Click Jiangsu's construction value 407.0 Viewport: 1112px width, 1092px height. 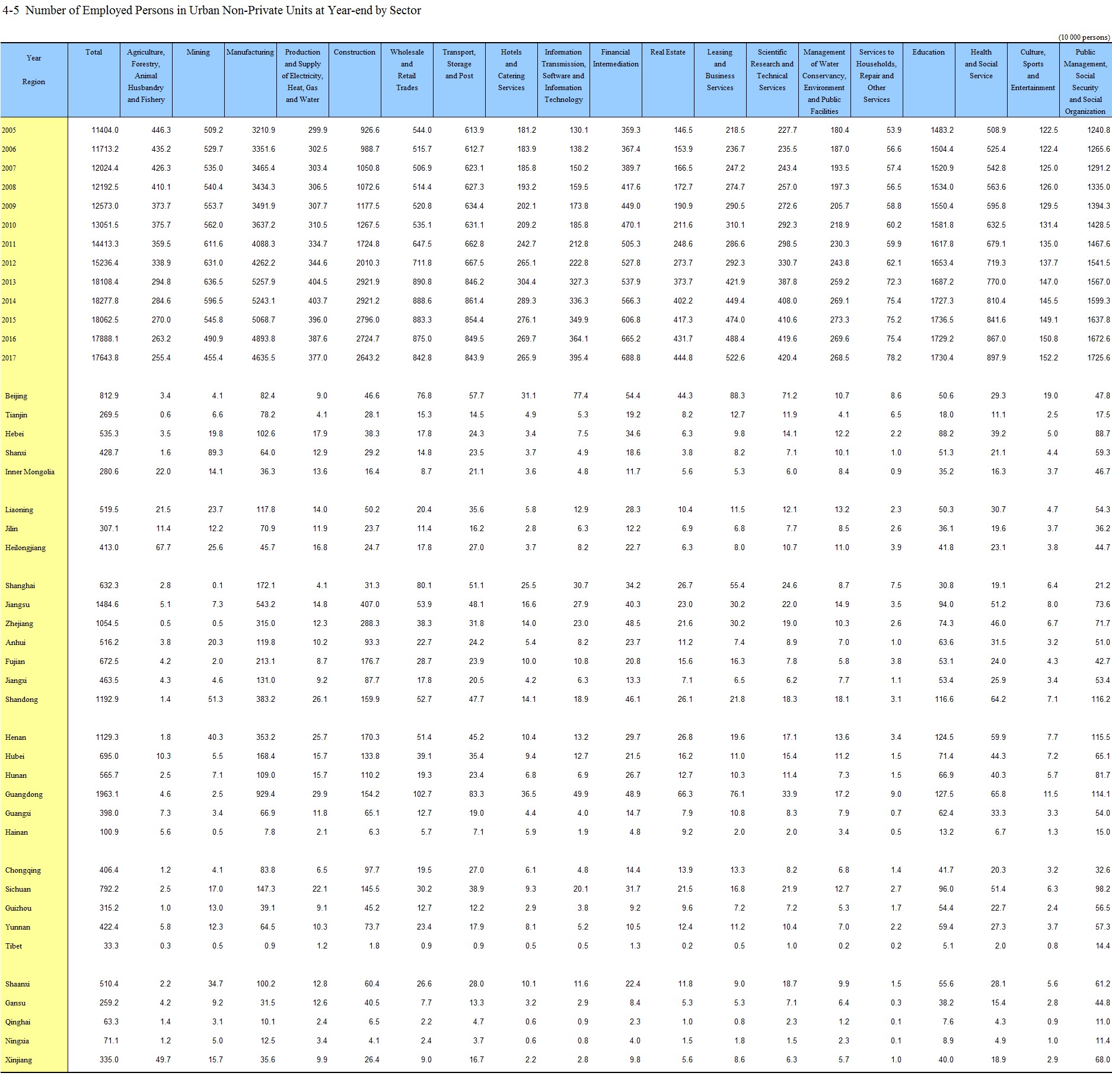click(x=369, y=605)
